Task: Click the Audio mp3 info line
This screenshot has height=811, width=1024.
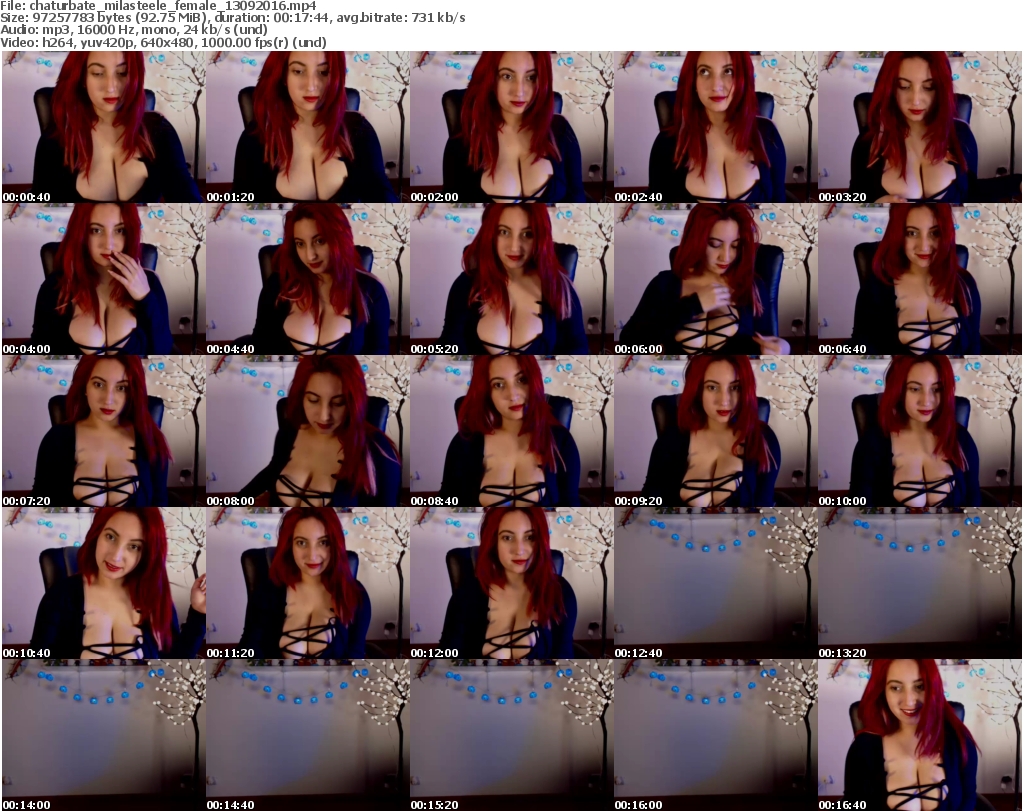Action: [134, 30]
